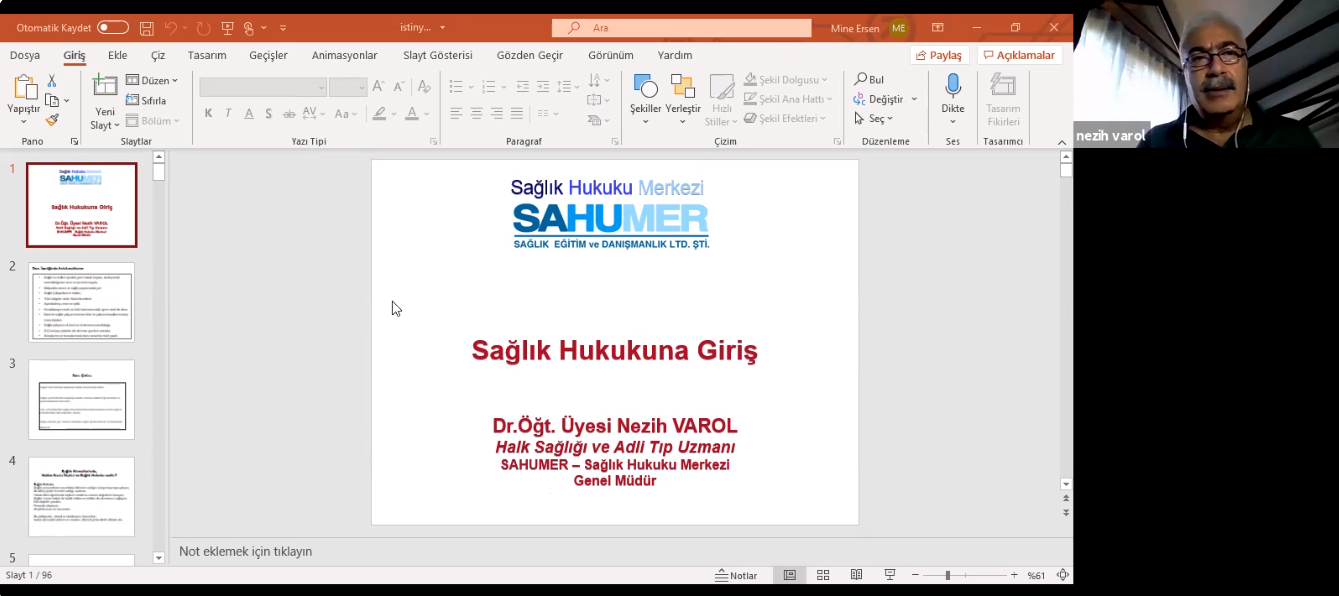The width and height of the screenshot is (1339, 596).
Task: Click the Save icon in title bar
Action: (x=147, y=28)
